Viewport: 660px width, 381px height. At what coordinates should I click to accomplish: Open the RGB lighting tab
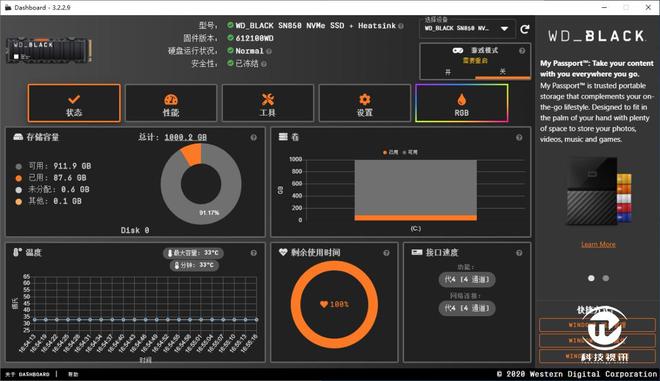click(461, 103)
